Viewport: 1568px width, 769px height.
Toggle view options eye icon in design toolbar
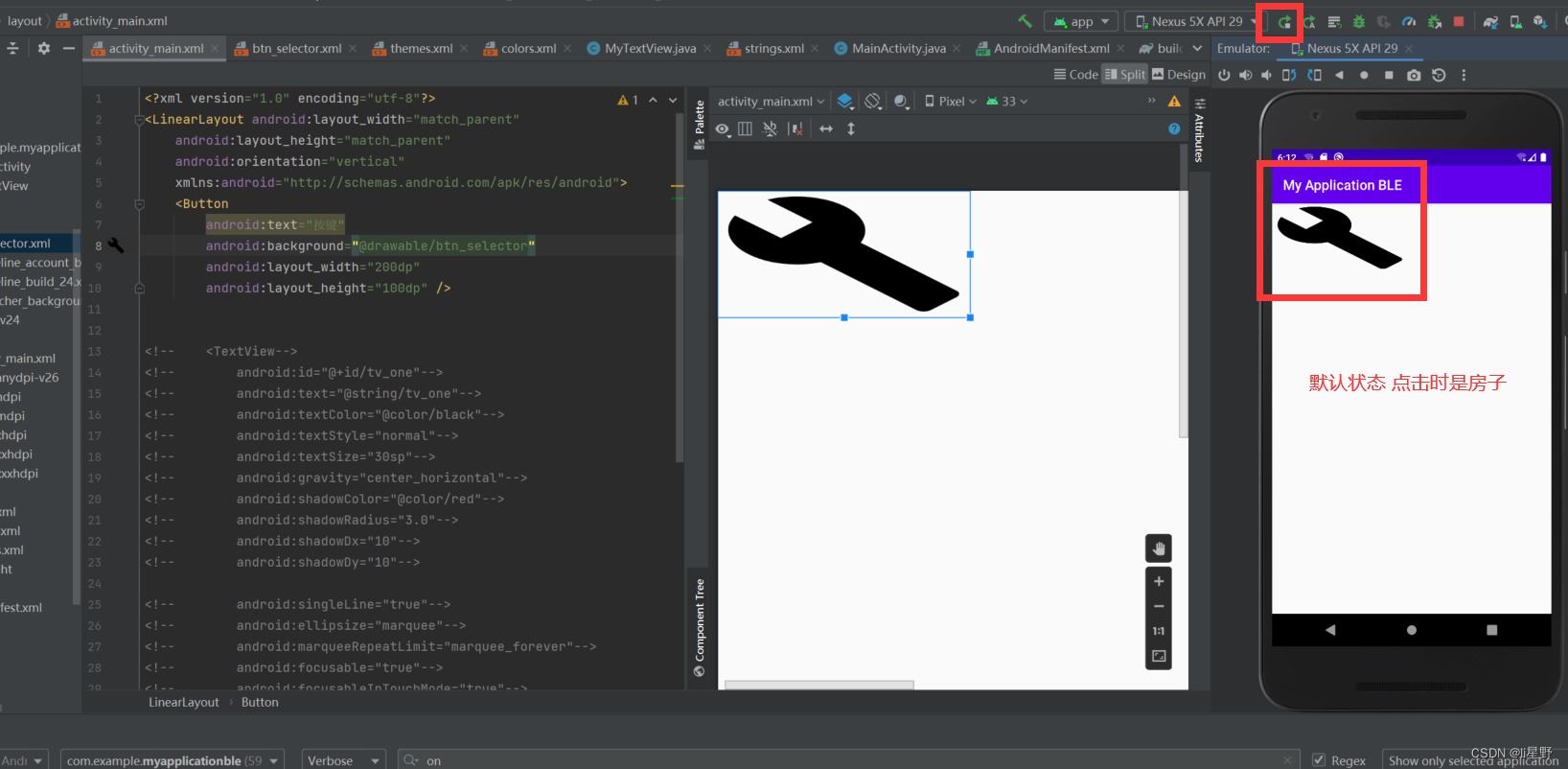tap(722, 128)
